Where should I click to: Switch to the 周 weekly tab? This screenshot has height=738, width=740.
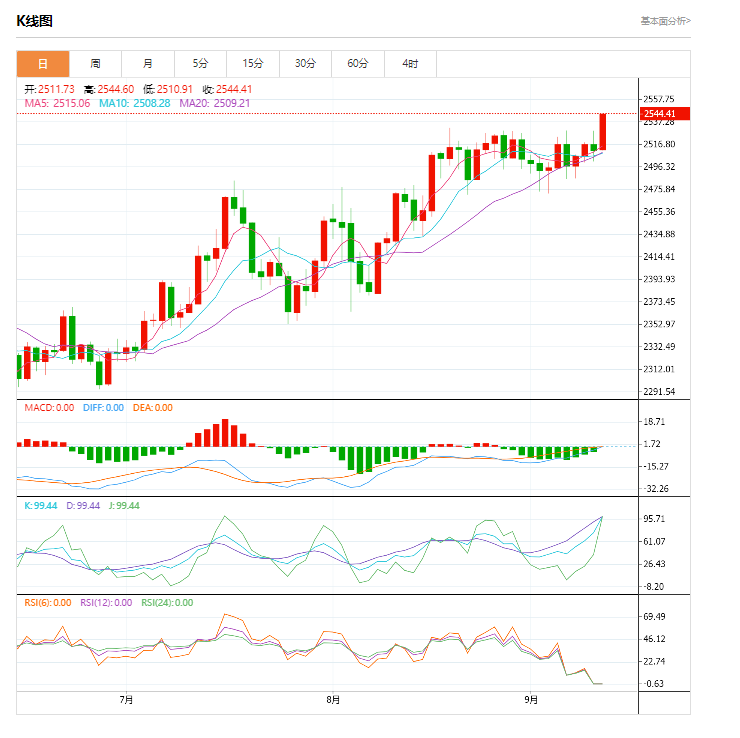click(x=95, y=64)
